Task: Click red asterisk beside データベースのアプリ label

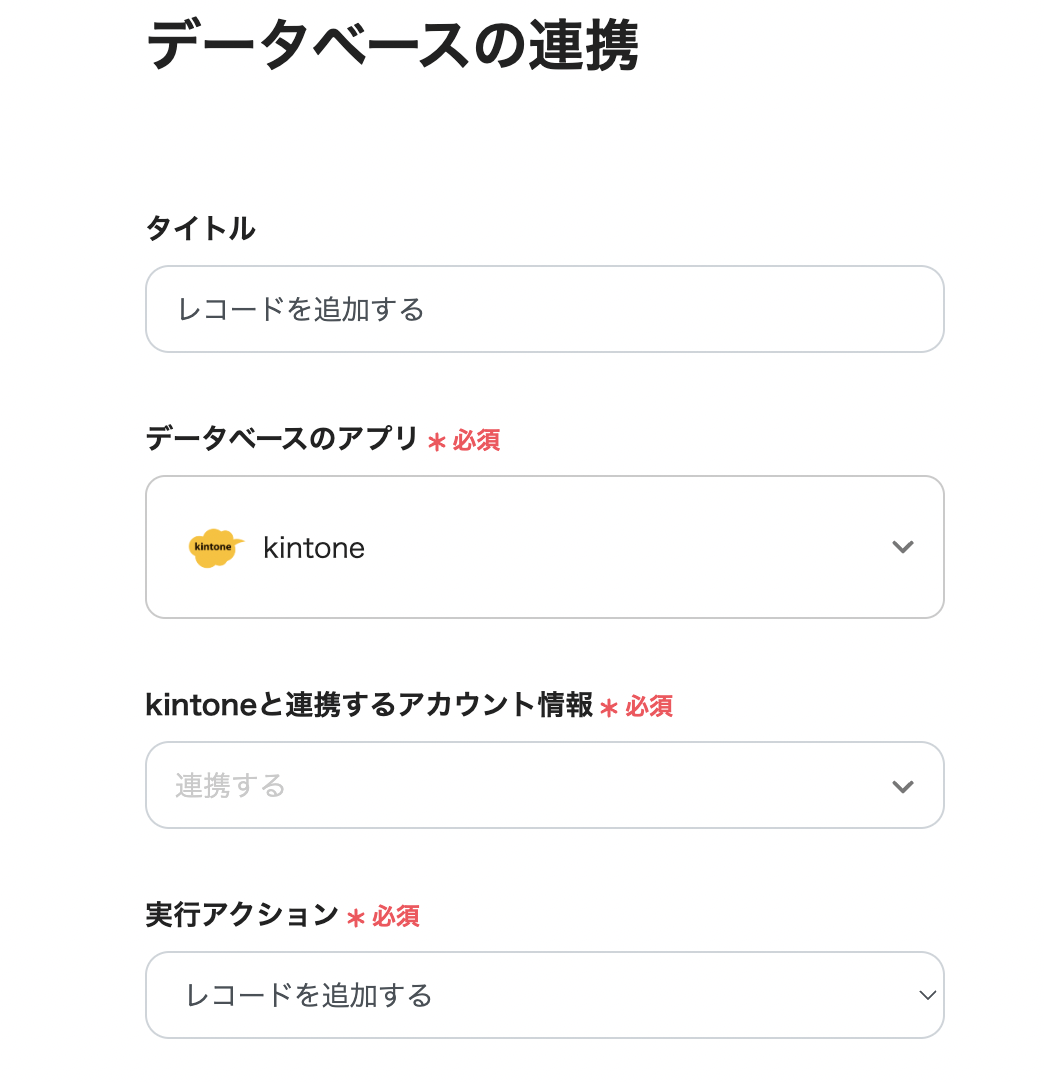Action: click(x=436, y=442)
